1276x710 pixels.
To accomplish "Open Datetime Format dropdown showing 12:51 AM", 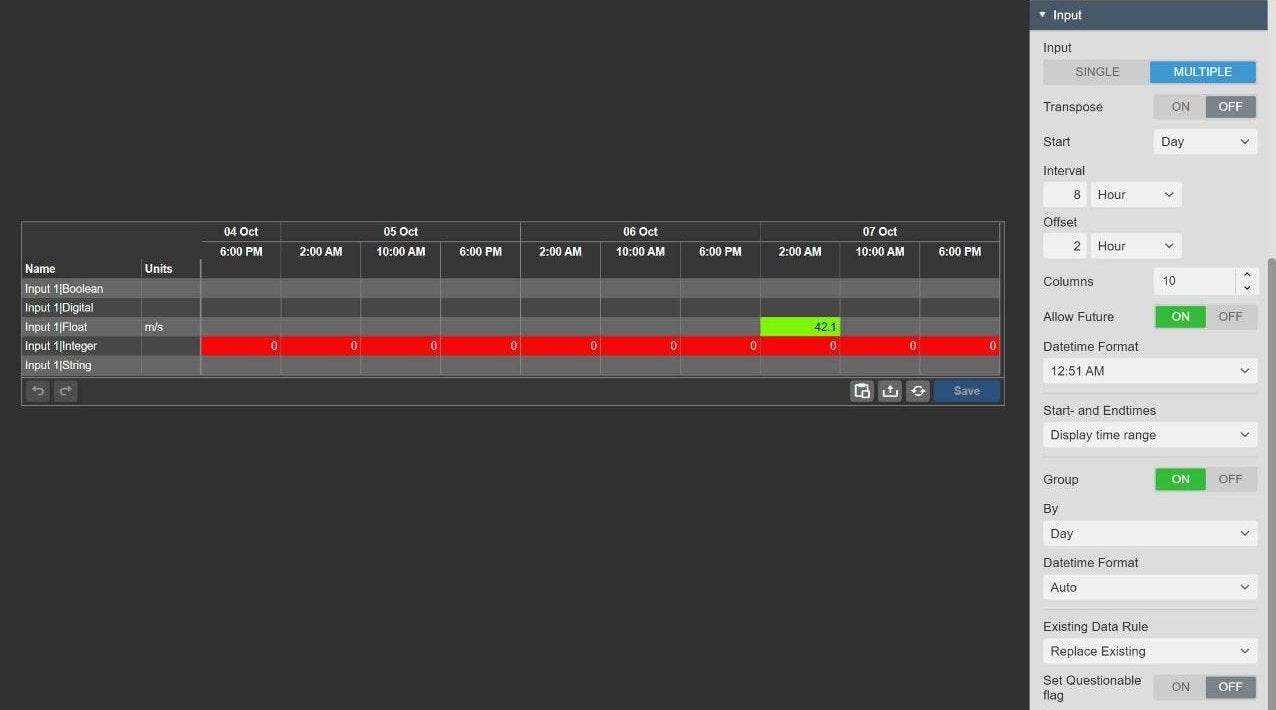I will click(x=1150, y=371).
